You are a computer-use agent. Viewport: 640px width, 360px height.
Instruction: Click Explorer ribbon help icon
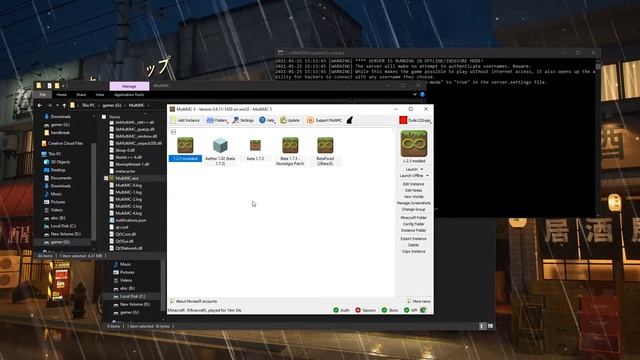[422, 95]
